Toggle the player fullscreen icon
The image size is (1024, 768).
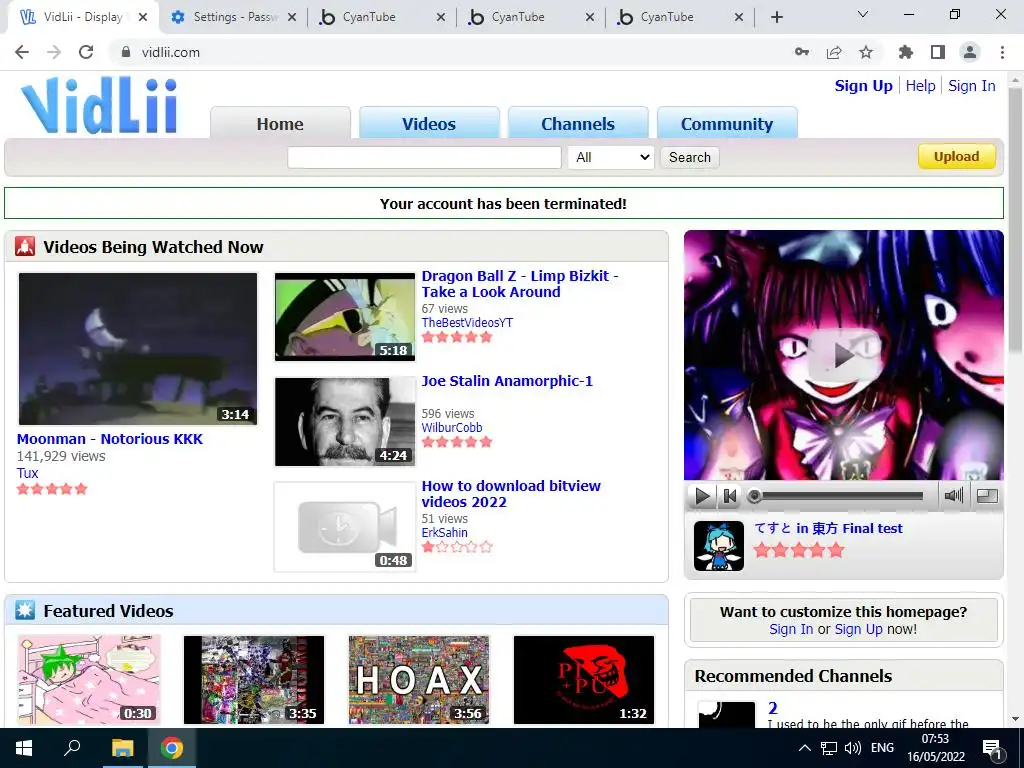coord(987,496)
